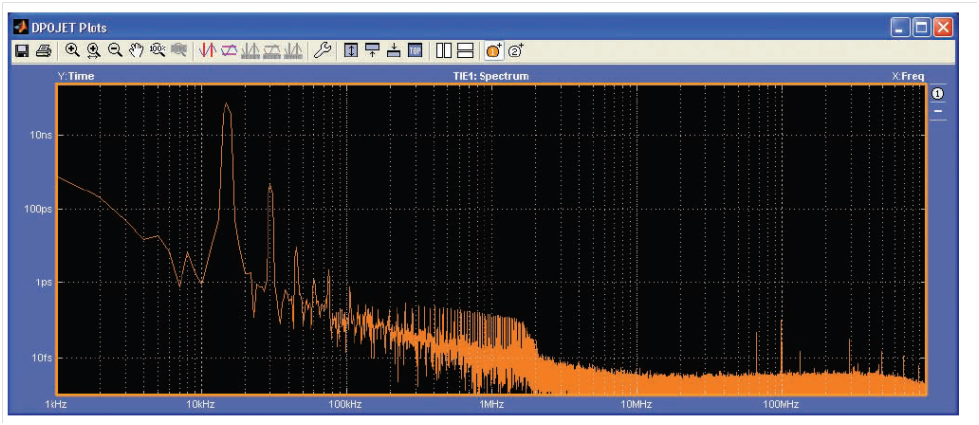Screen dimensions: 979x425
Task: Click the TIE1: Spectrum plot title
Action: [490, 76]
